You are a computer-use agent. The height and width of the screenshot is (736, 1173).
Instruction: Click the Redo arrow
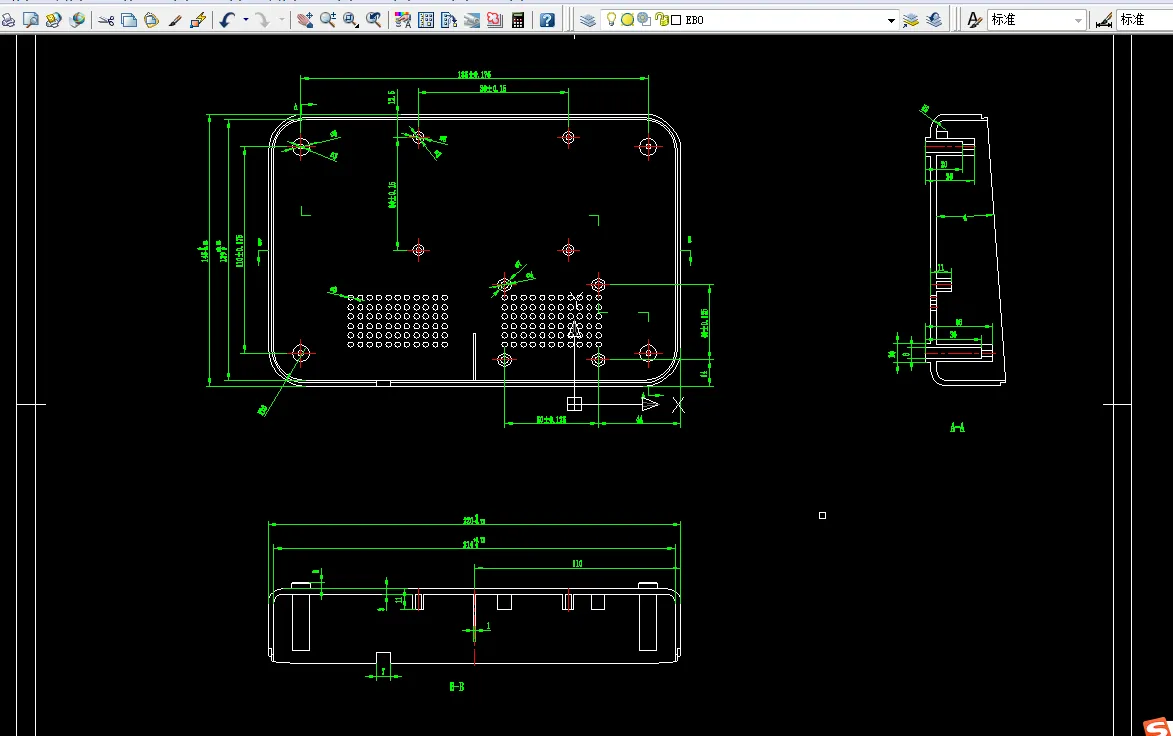pos(263,20)
